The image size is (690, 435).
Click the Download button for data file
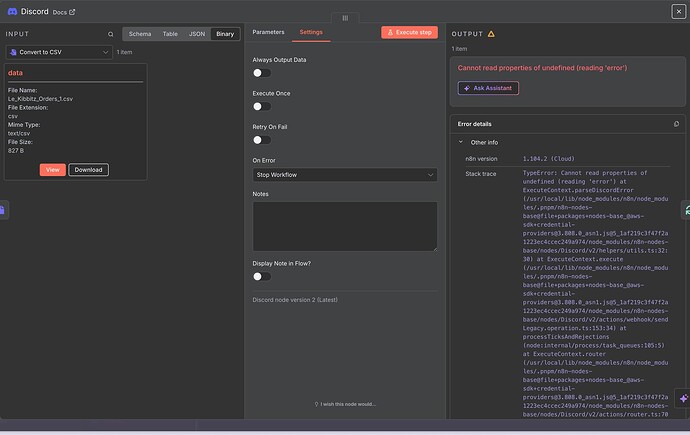(88, 169)
